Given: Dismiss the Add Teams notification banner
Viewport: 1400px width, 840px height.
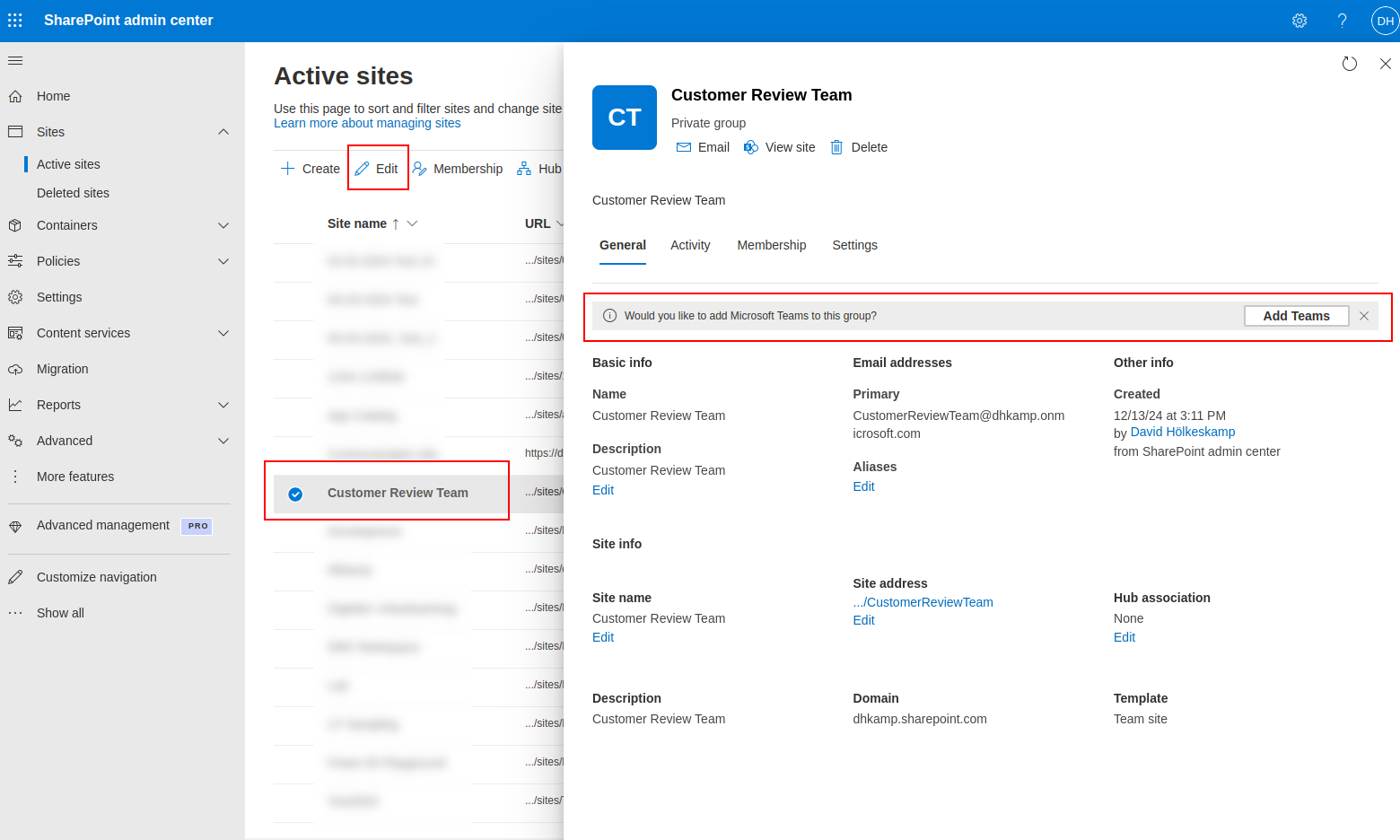Looking at the screenshot, I should tap(1363, 316).
